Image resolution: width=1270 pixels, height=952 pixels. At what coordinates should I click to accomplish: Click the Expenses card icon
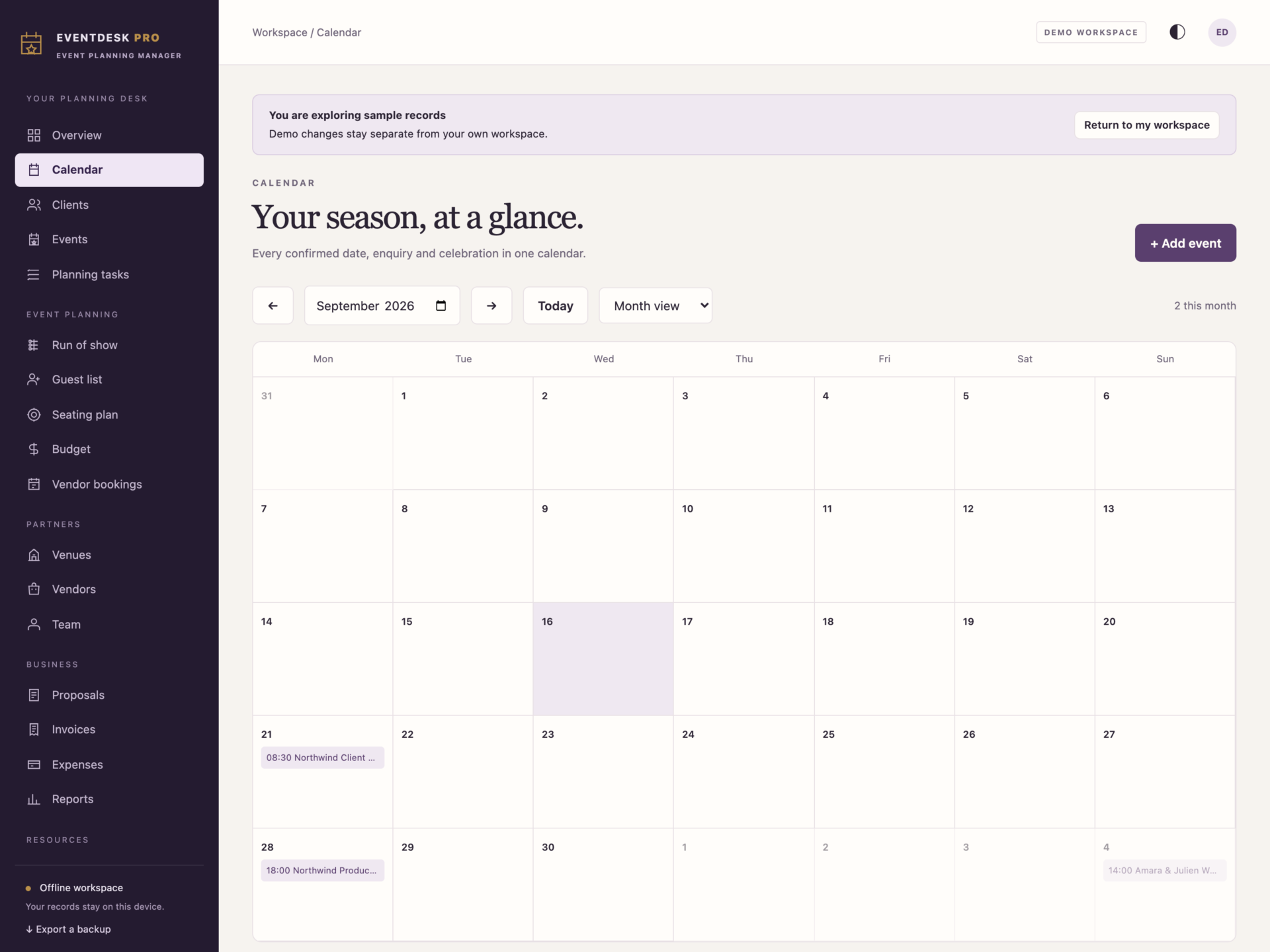pos(34,764)
